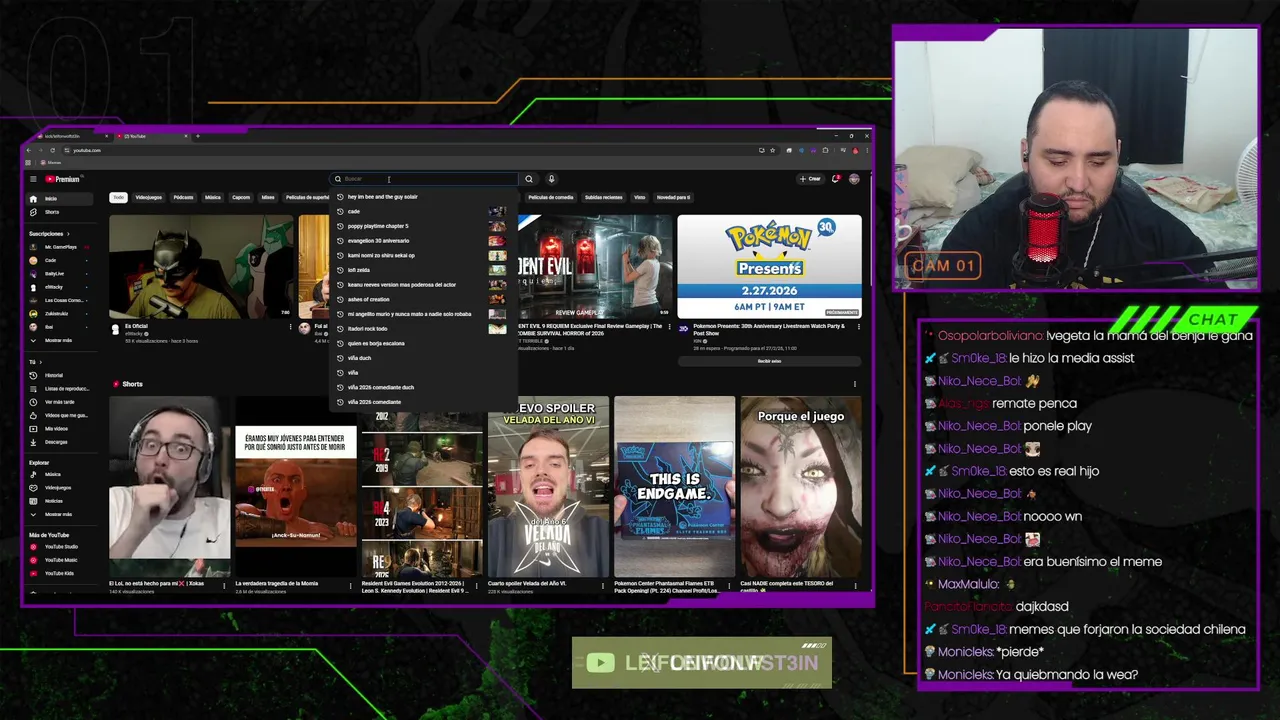Click the Crear button
The width and height of the screenshot is (1280, 720).
pyautogui.click(x=810, y=179)
